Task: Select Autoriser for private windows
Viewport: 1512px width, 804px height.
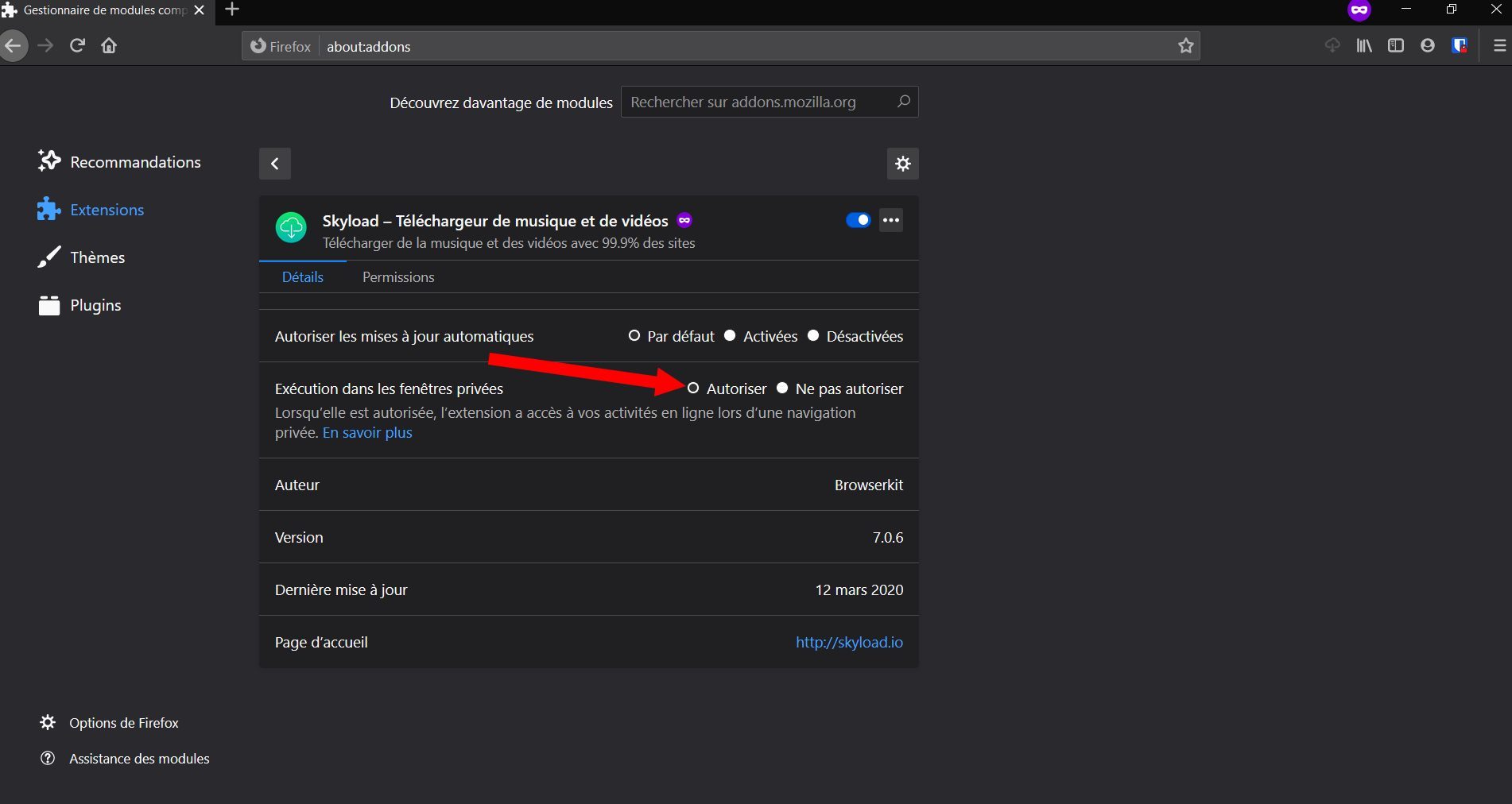Action: coord(693,388)
